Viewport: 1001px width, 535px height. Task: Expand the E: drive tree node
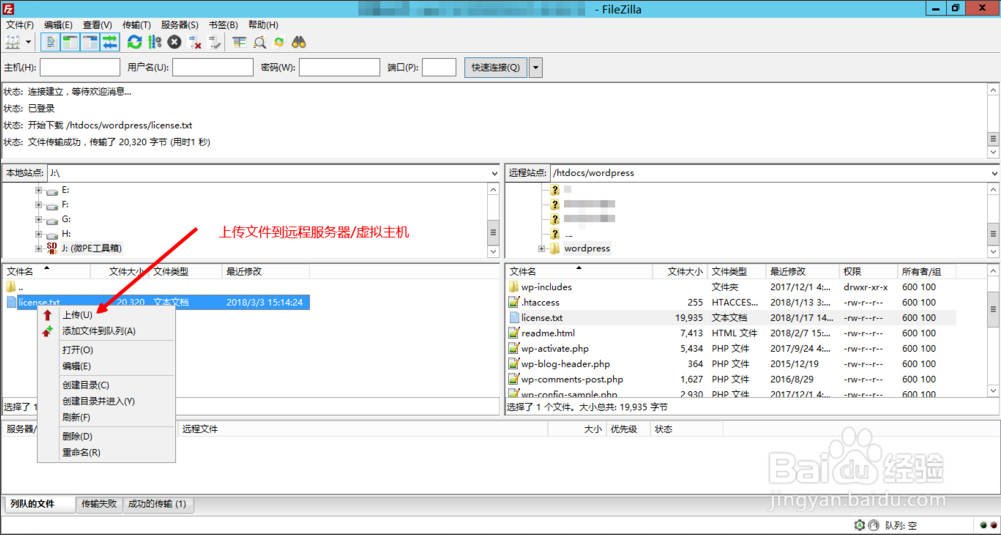click(x=38, y=190)
